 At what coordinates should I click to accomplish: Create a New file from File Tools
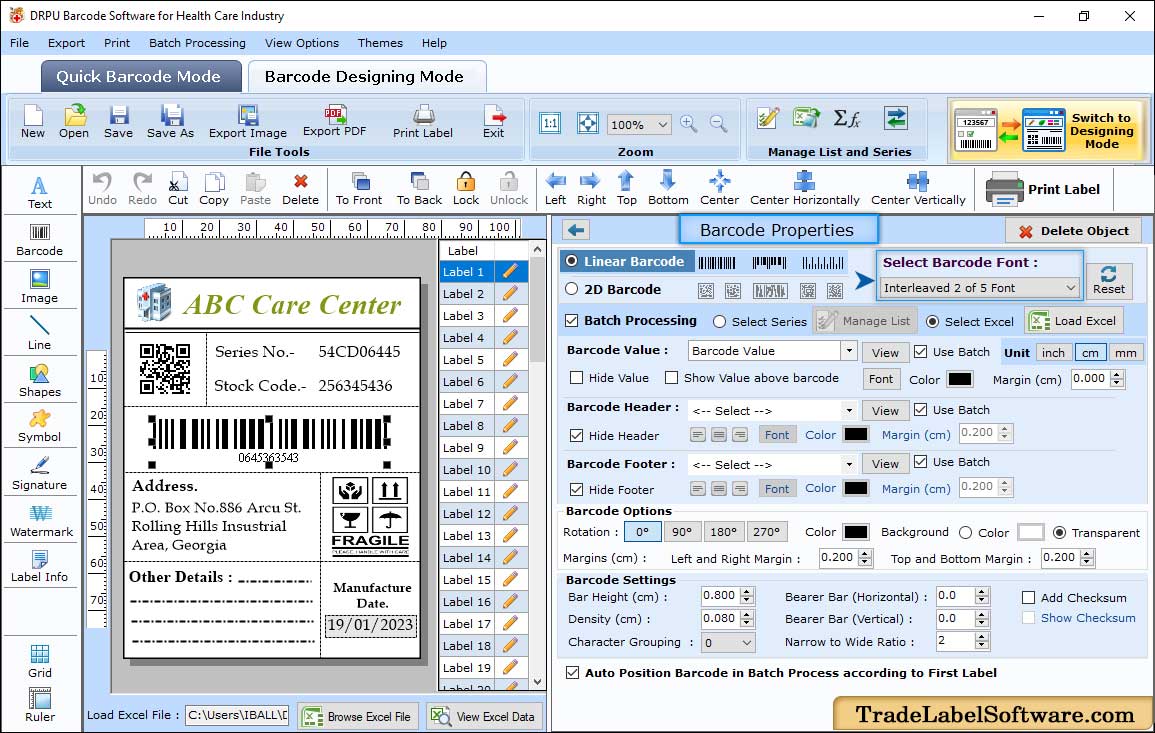pyautogui.click(x=32, y=122)
